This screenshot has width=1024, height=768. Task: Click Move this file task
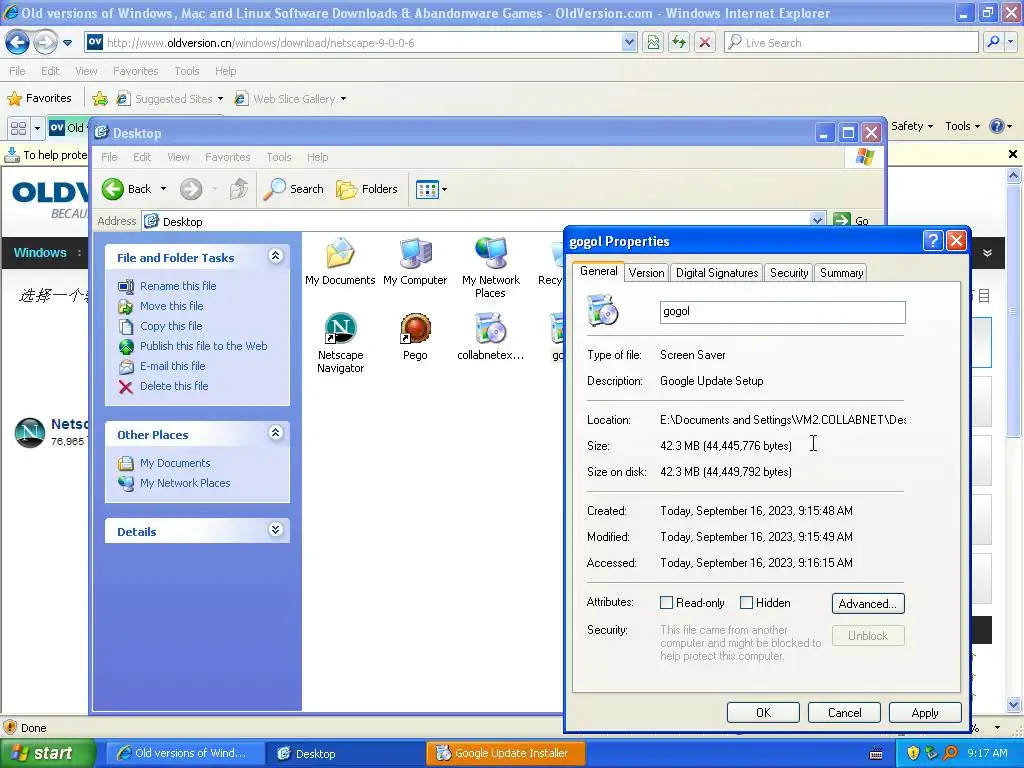(171, 306)
